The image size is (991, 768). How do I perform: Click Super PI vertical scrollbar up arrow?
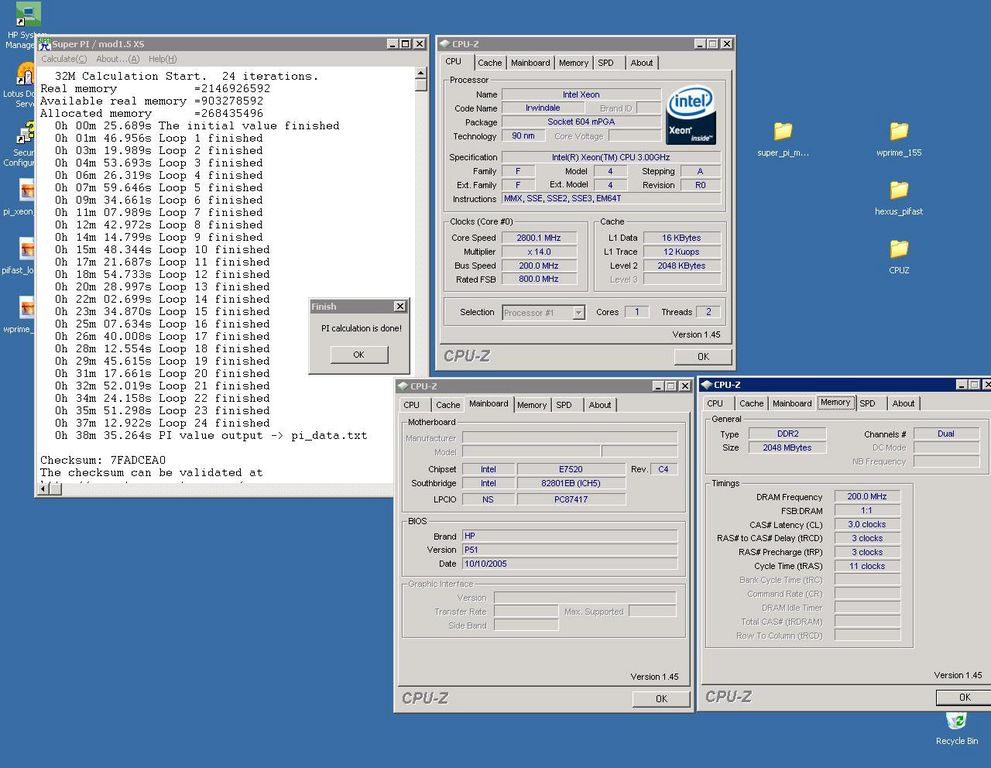[x=421, y=73]
